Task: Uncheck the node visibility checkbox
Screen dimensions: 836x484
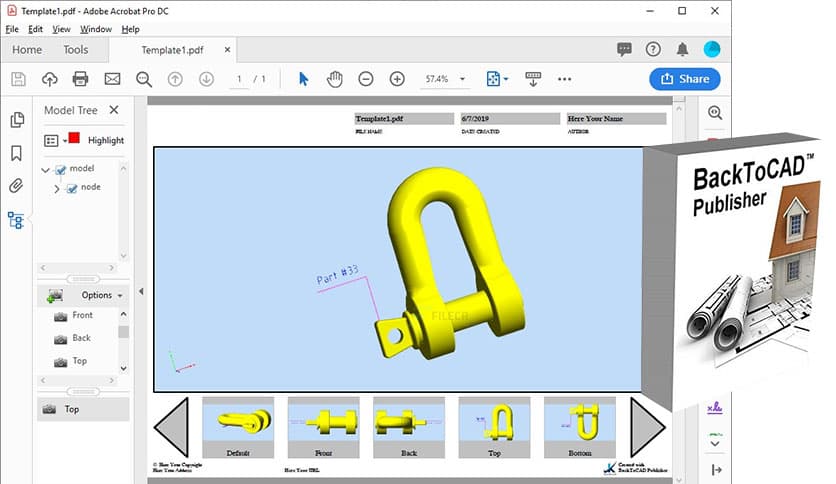Action: coord(71,189)
